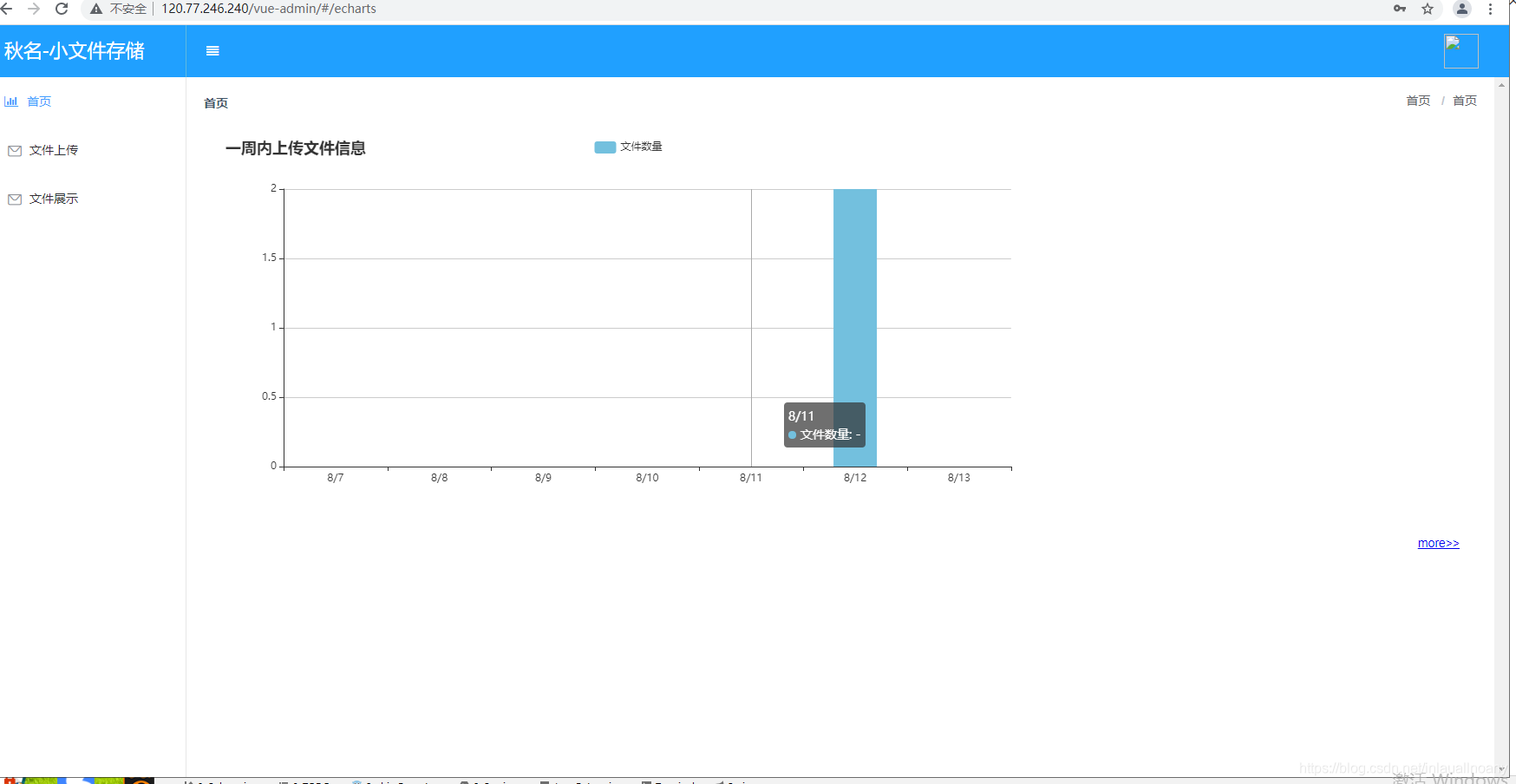Screen dimensions: 1516x784
Task: Click the 8/8 axis label
Action: [440, 478]
